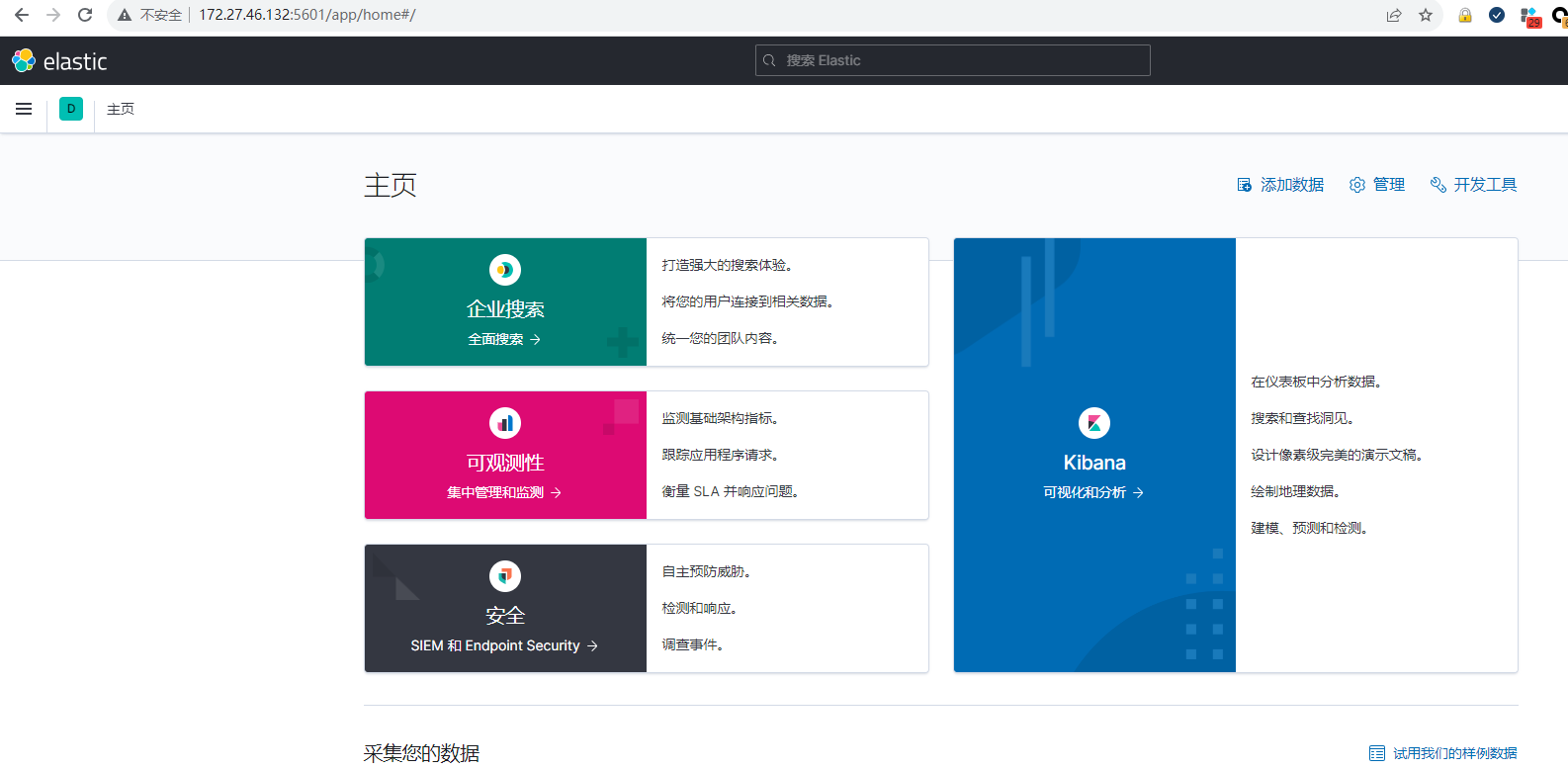Share this page using the share icon
Image resolution: width=1568 pixels, height=769 pixels.
(1394, 15)
